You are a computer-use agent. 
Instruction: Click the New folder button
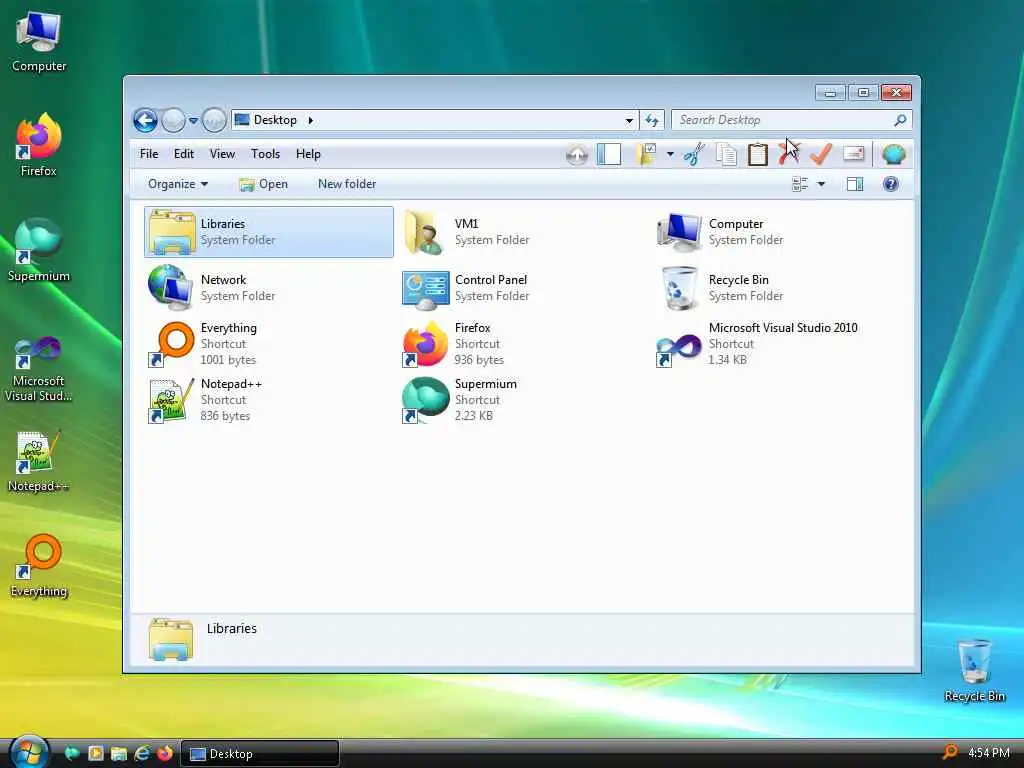[x=347, y=184]
